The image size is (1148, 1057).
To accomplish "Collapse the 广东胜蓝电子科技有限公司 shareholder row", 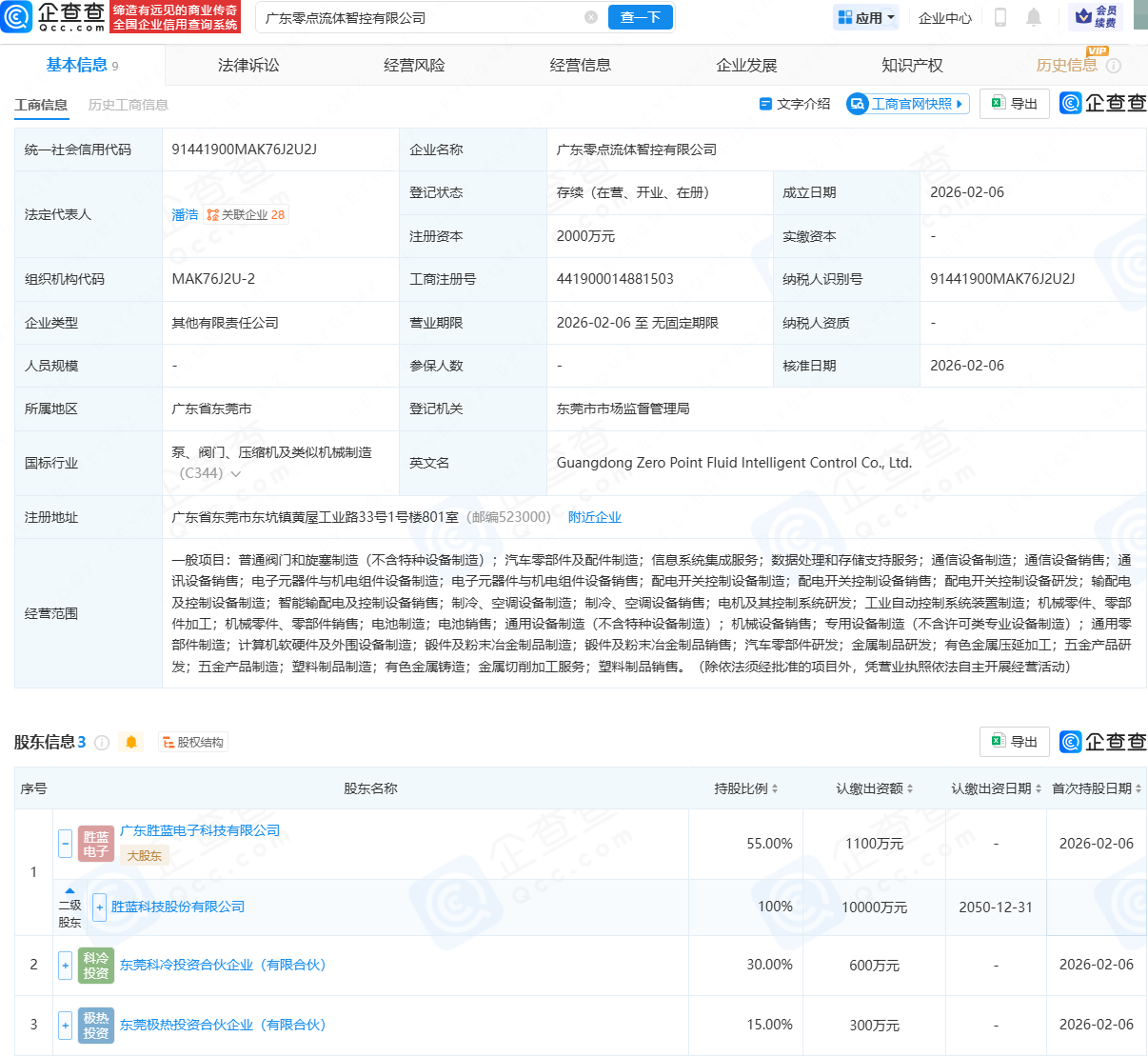I will 65,843.
